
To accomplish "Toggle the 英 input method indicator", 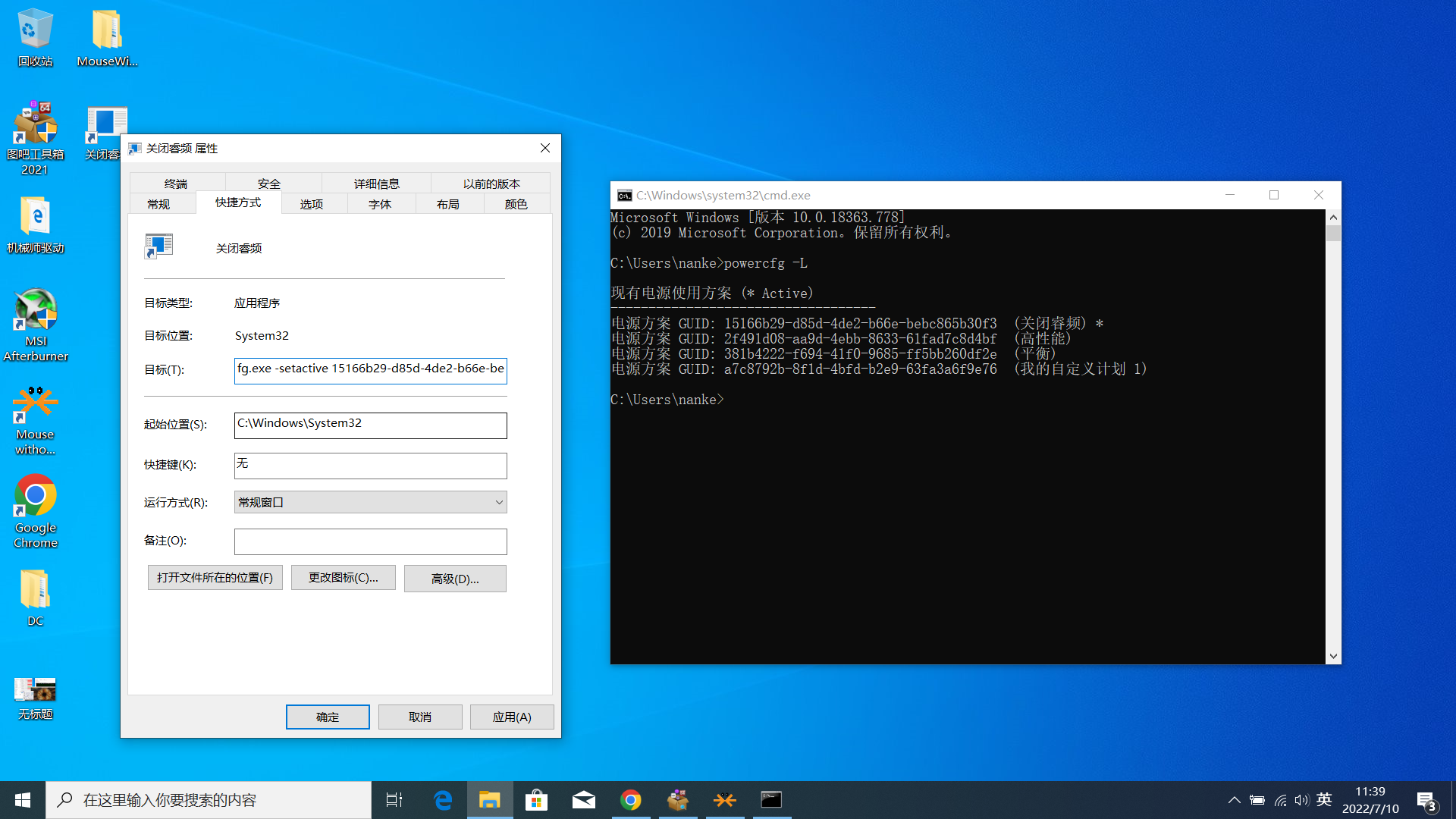I will (x=1324, y=800).
